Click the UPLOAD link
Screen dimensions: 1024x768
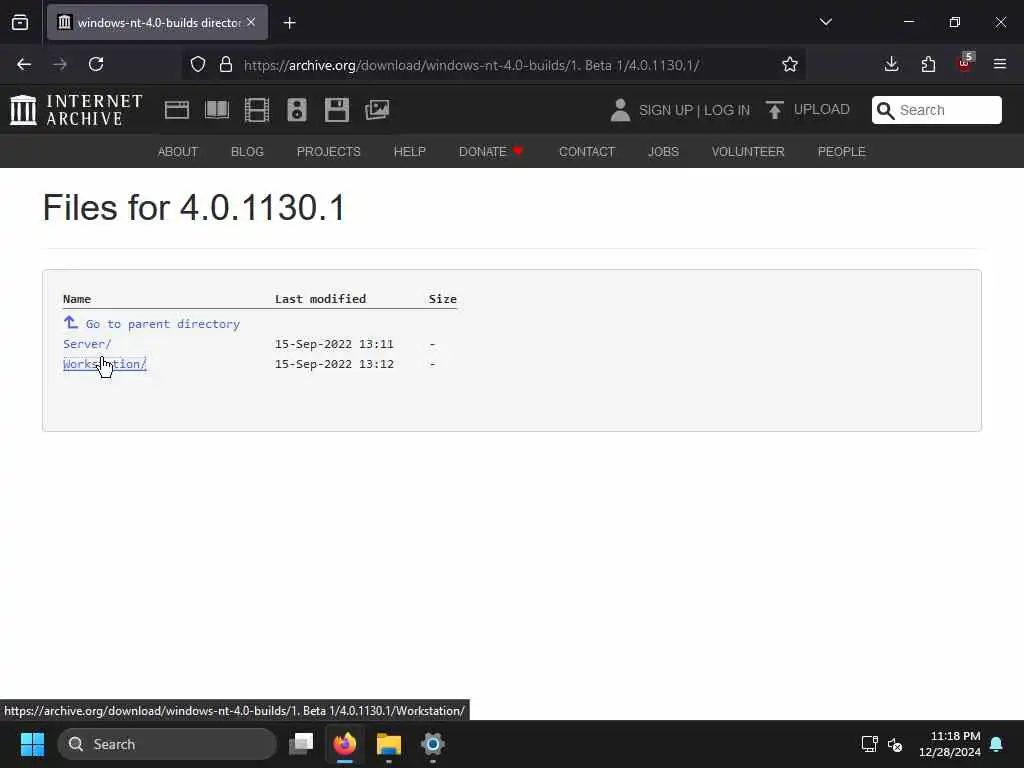pos(808,110)
